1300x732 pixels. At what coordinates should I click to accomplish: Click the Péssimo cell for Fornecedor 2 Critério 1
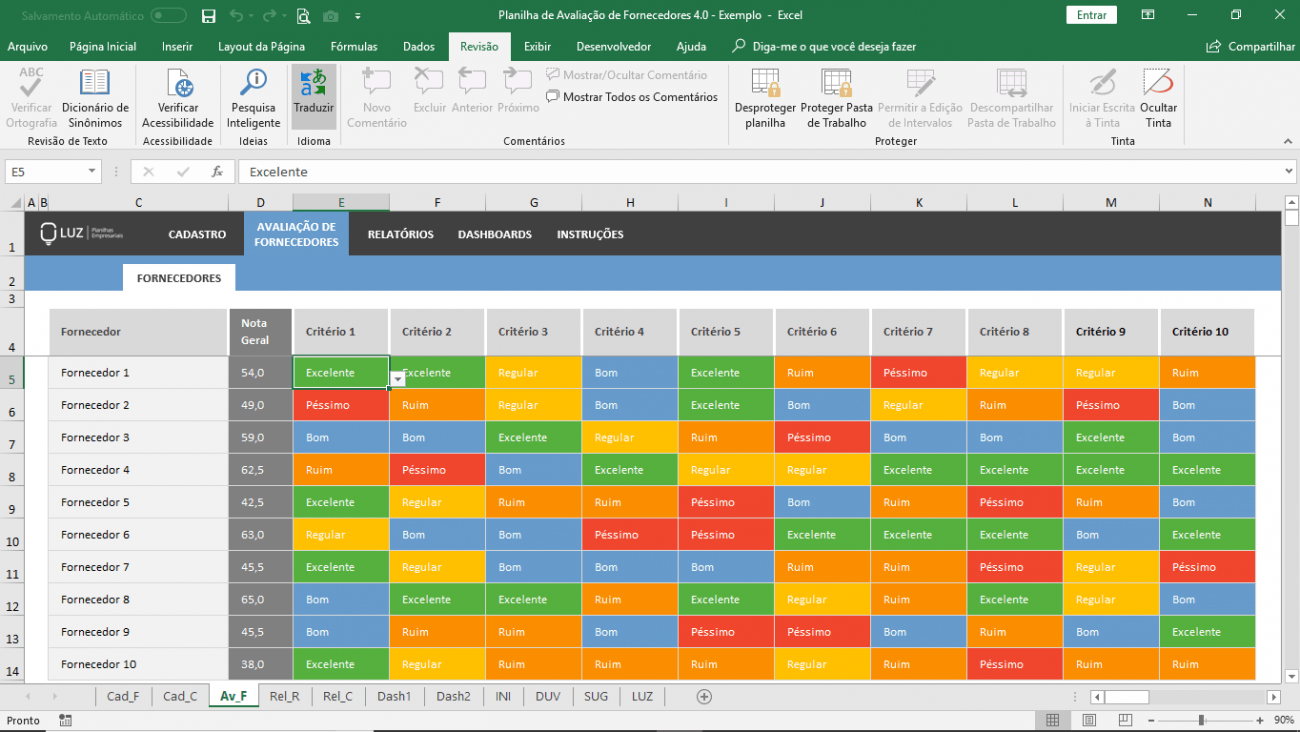click(x=341, y=405)
